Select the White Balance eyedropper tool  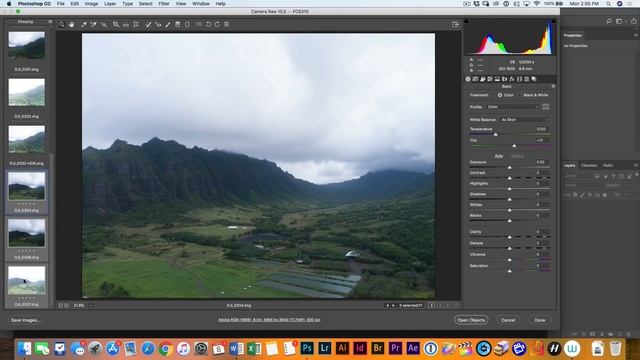(x=84, y=24)
